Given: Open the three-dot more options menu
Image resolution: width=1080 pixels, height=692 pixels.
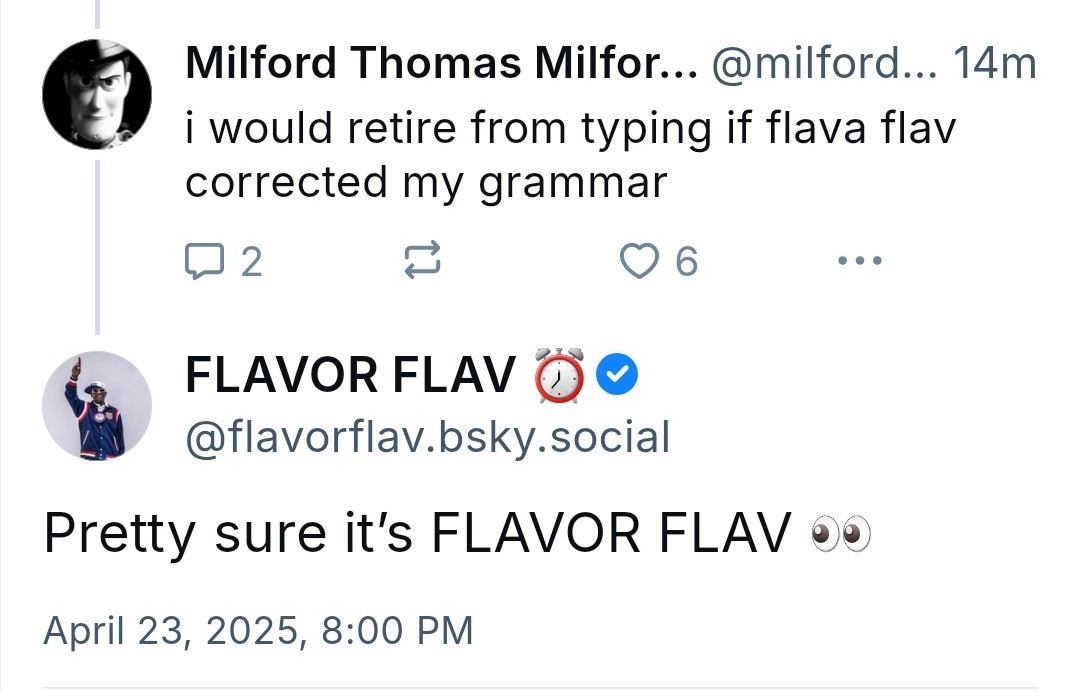Looking at the screenshot, I should pyautogui.click(x=860, y=261).
